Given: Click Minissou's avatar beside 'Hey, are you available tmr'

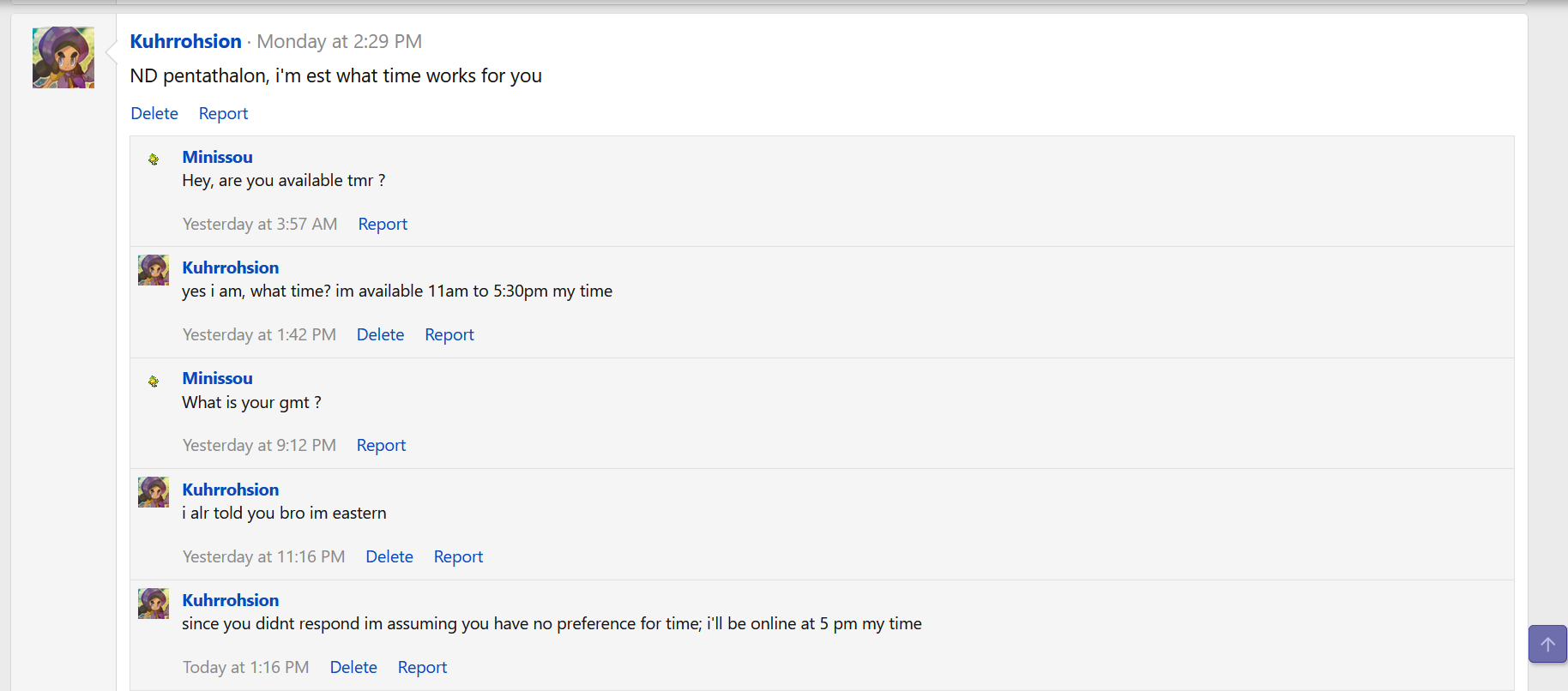Looking at the screenshot, I should [154, 159].
